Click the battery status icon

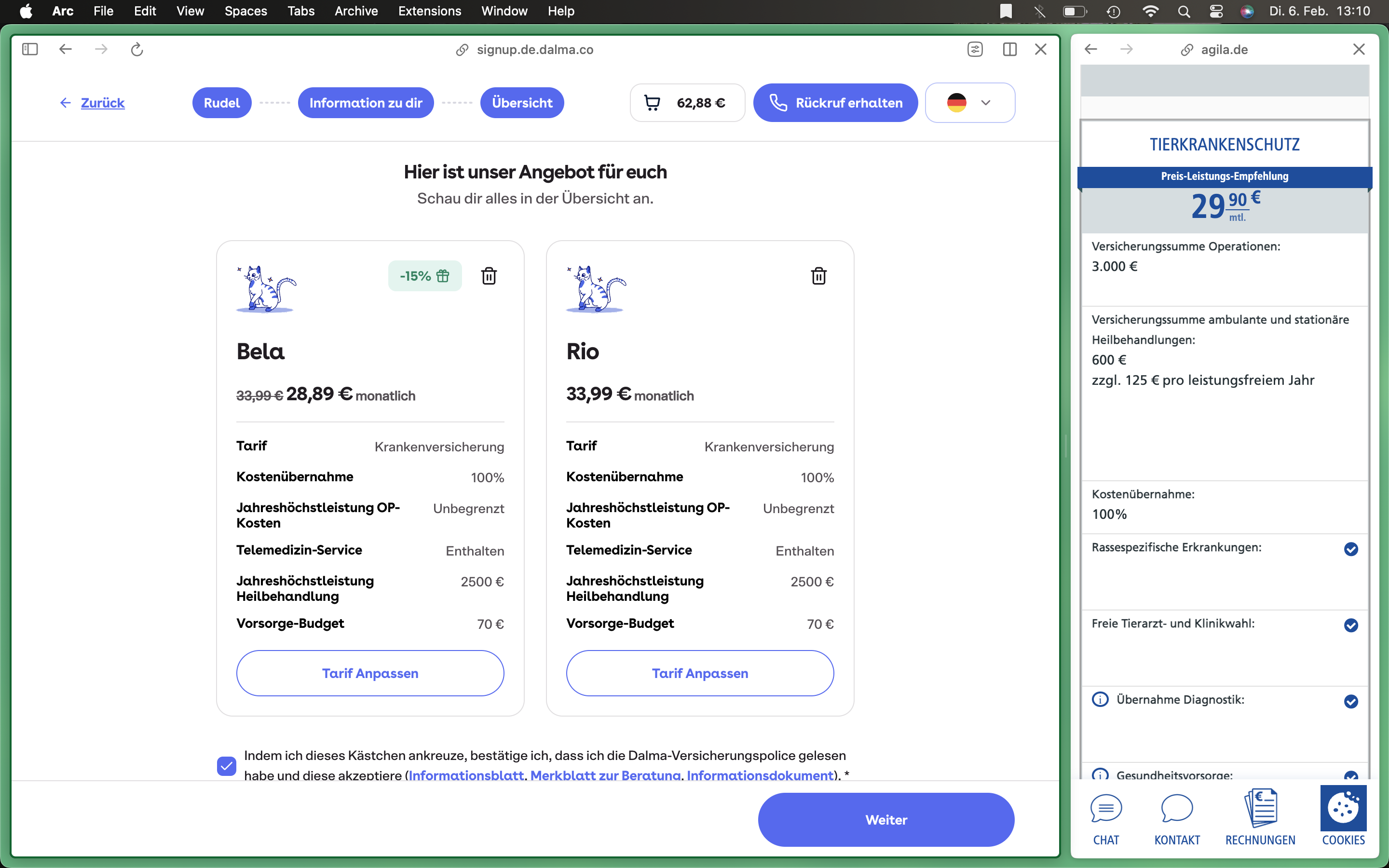point(1075,11)
